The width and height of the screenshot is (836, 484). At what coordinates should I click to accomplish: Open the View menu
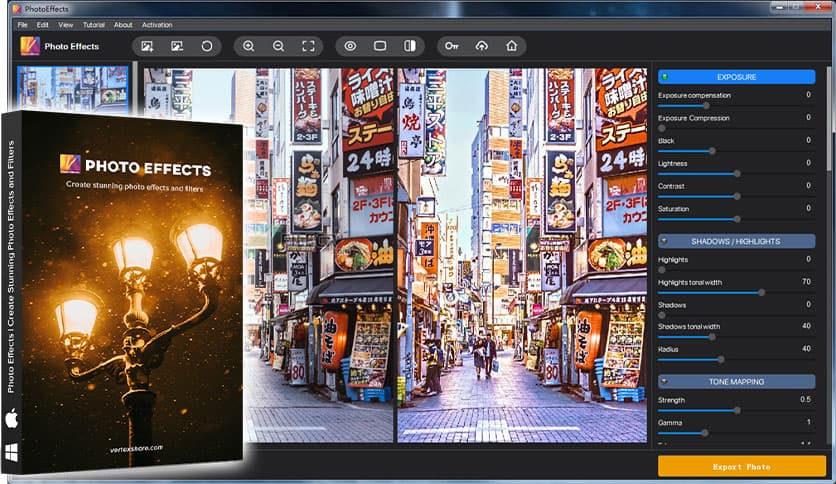[66, 25]
